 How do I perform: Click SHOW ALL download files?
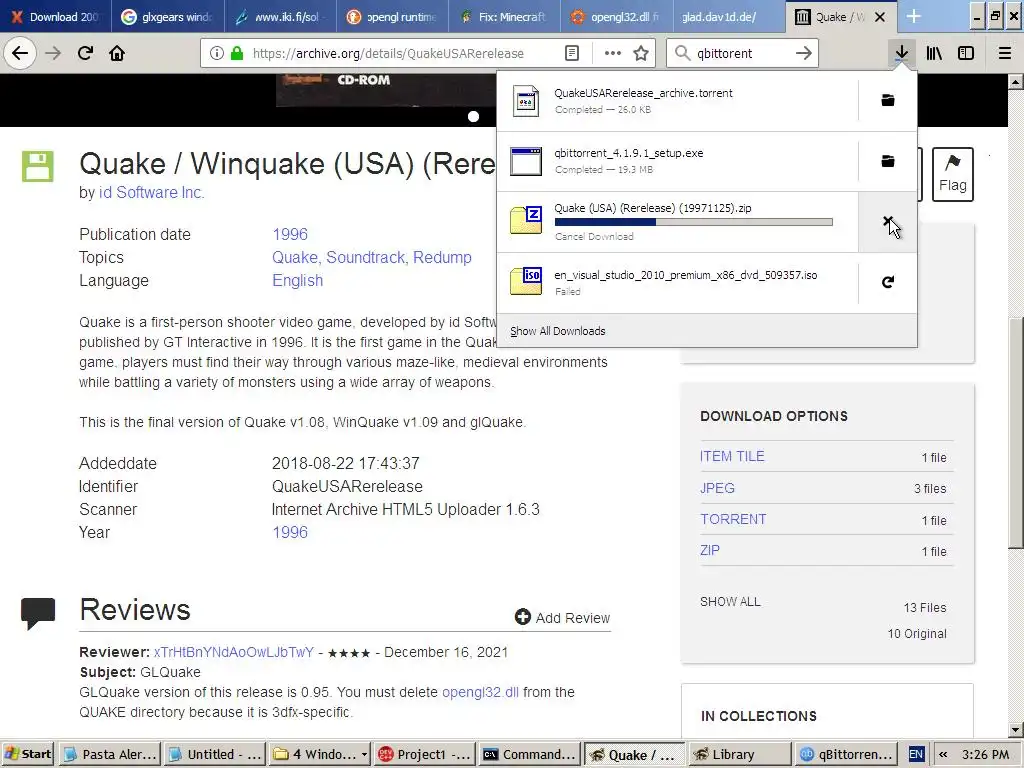click(x=730, y=601)
